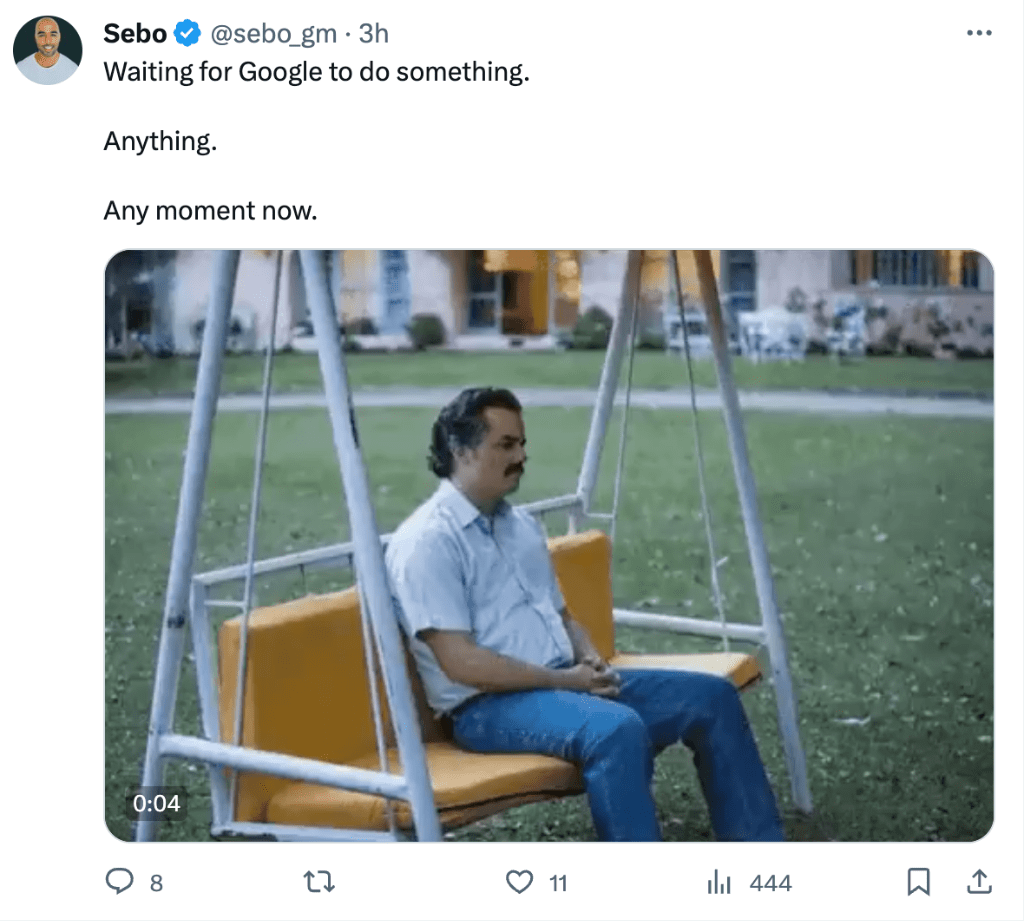This screenshot has width=1024, height=921.
Task: Click the 3h timestamp
Action: [x=373, y=33]
